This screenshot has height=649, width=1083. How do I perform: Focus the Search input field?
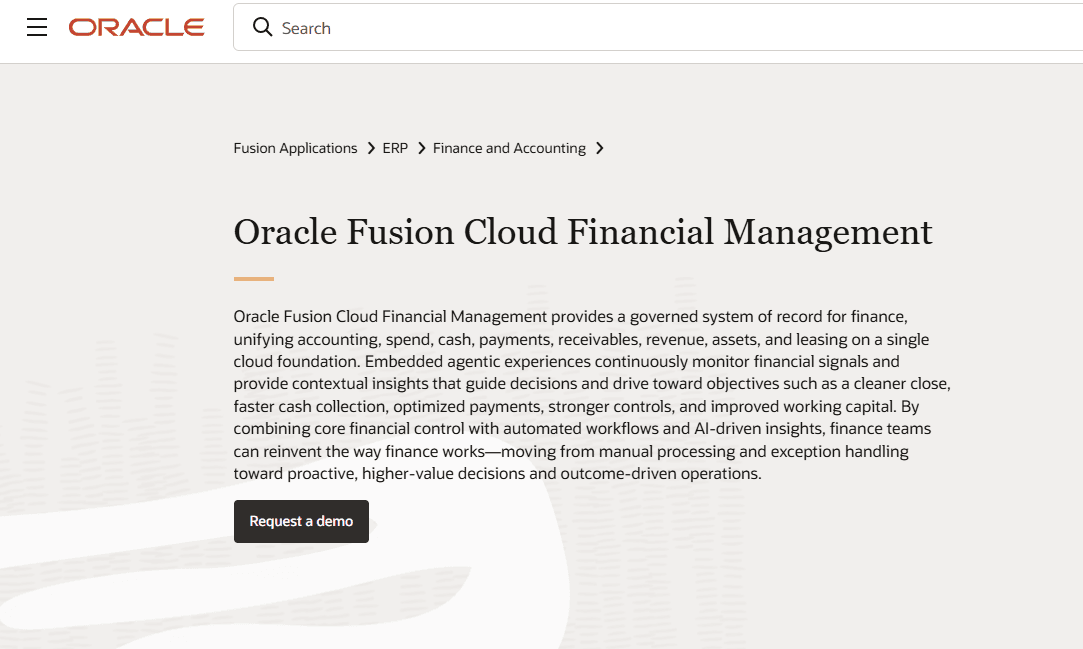(658, 27)
